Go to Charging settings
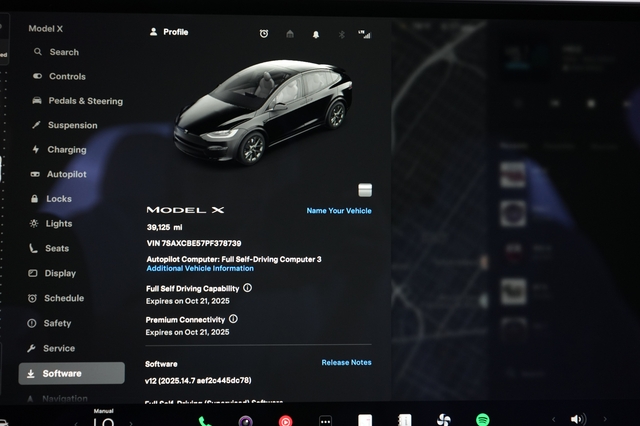This screenshot has width=640, height=426. point(59,150)
